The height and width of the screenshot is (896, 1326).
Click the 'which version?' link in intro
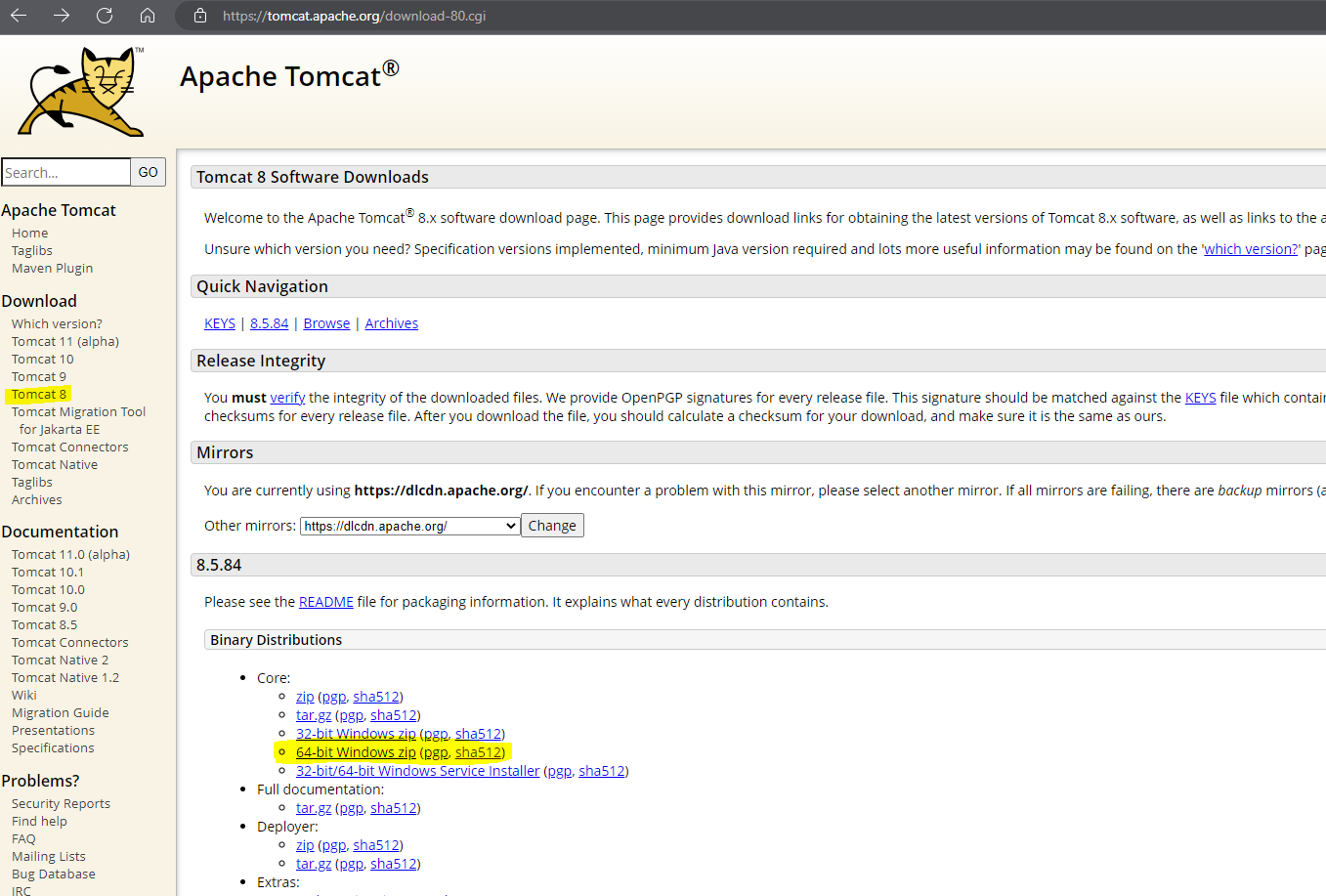[x=1251, y=249]
